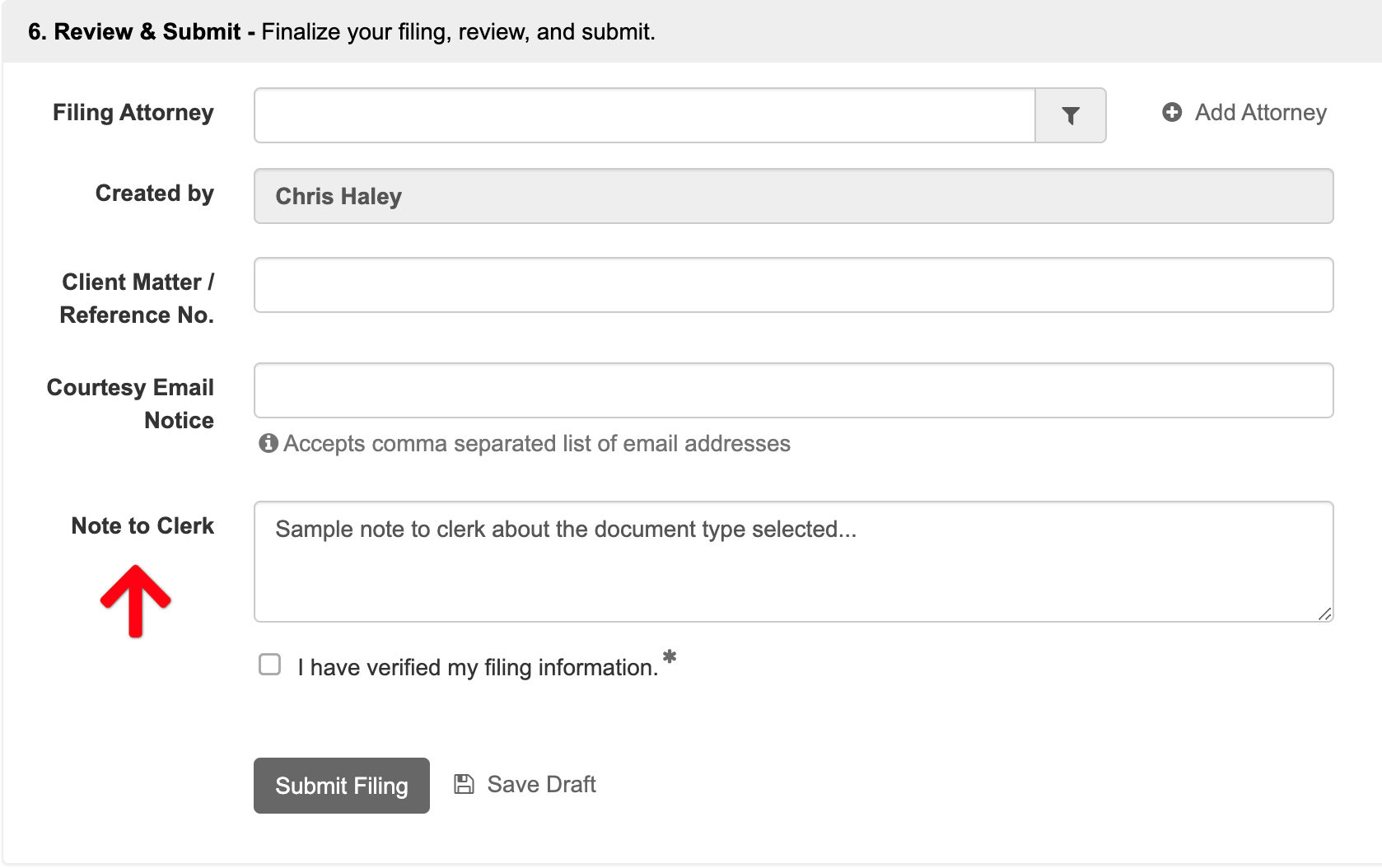Image resolution: width=1382 pixels, height=868 pixels.
Task: Check the verified filing information checkbox
Action: pyautogui.click(x=269, y=665)
